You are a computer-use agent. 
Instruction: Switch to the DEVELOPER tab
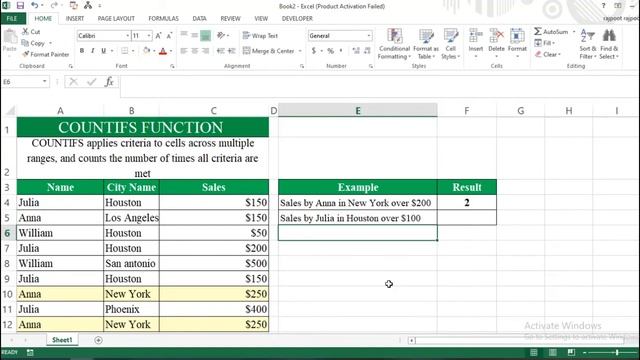coord(297,18)
